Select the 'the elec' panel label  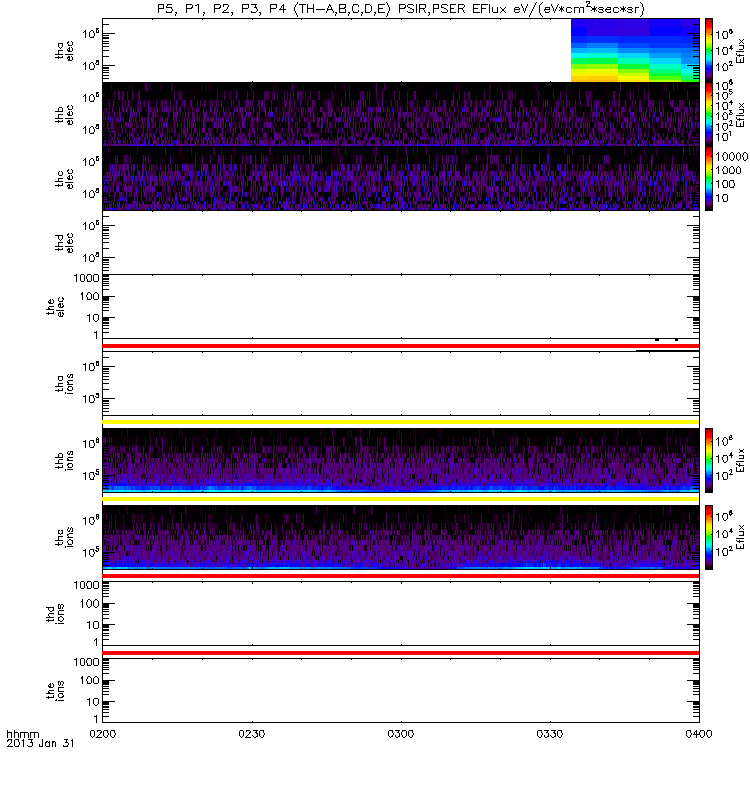pyautogui.click(x=55, y=307)
